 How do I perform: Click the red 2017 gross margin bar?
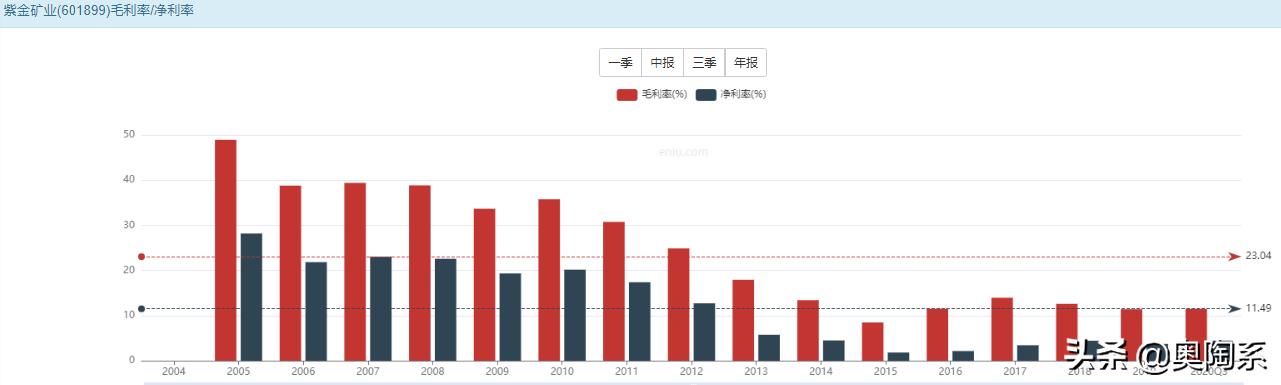(1002, 329)
